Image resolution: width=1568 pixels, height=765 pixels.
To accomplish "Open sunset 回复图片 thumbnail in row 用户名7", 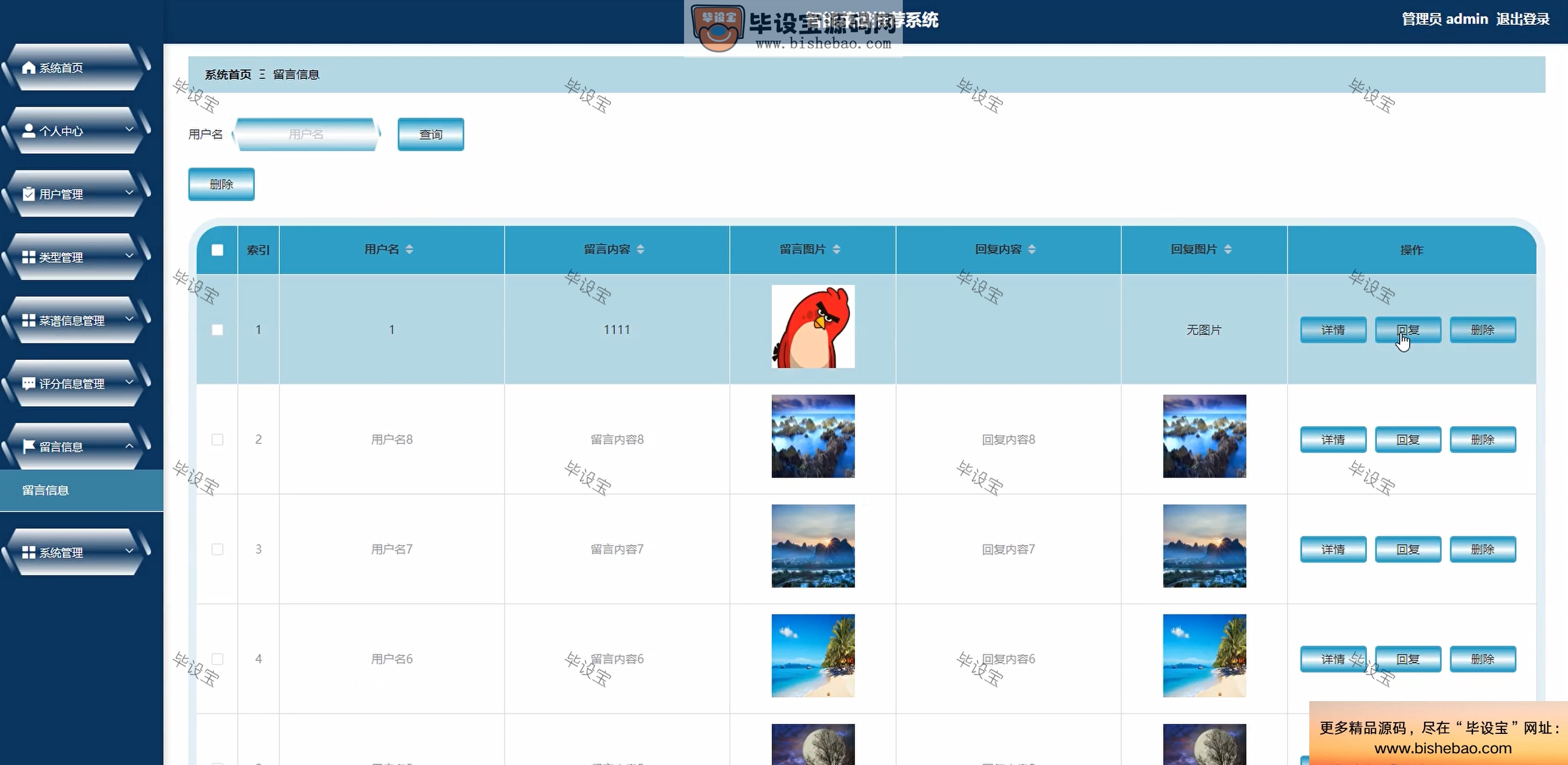I will (x=1204, y=546).
